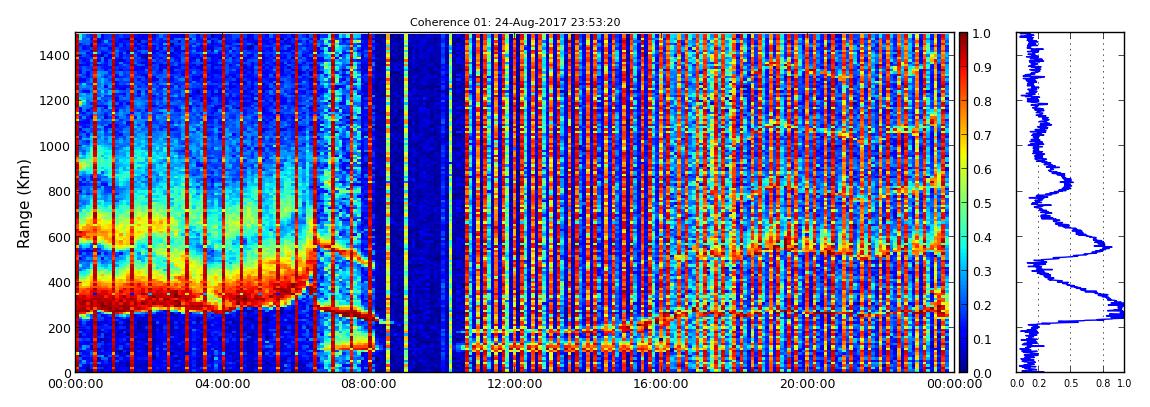
Task: Click the 1200 range tick label
Action: click(x=55, y=100)
